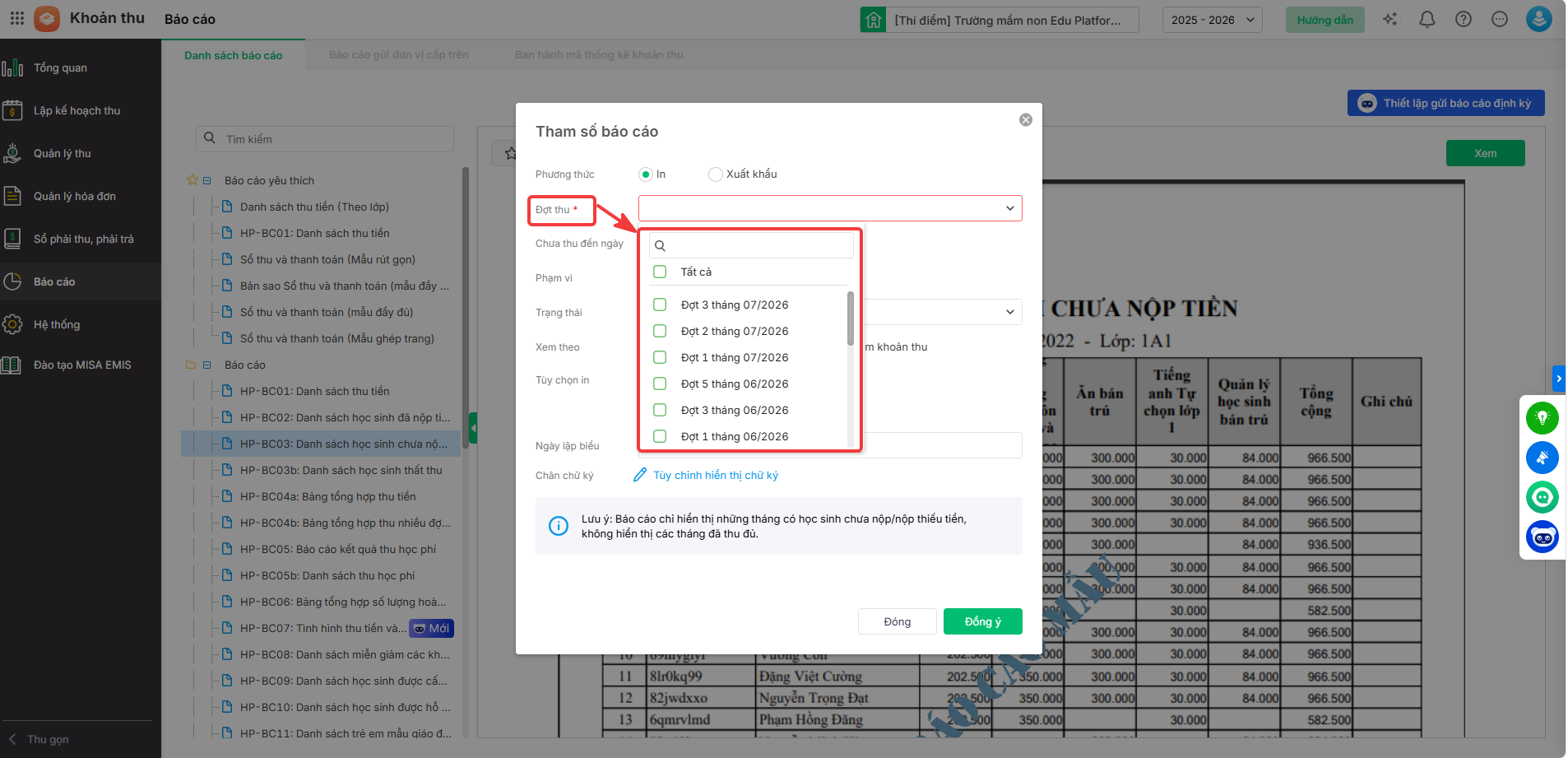Image resolution: width=1568 pixels, height=758 pixels.
Task: Check Đợt 3 tháng 06/2026
Action: click(x=660, y=410)
